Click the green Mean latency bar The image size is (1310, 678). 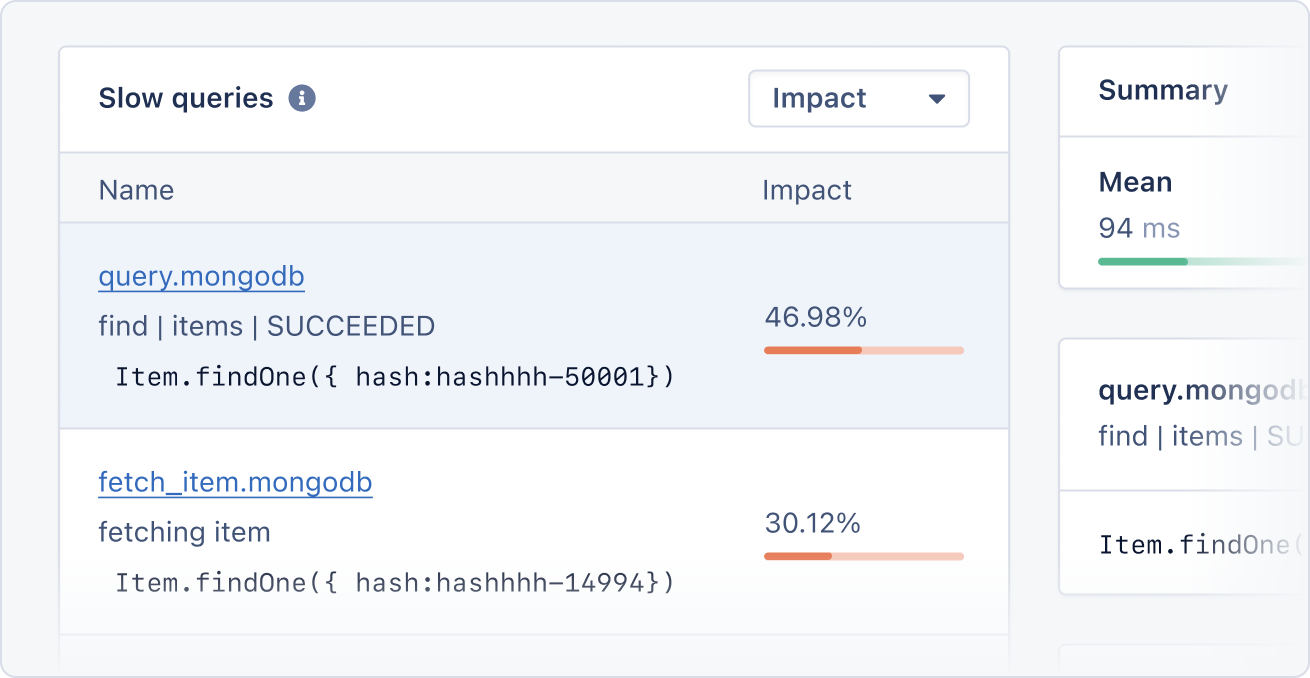[1142, 262]
